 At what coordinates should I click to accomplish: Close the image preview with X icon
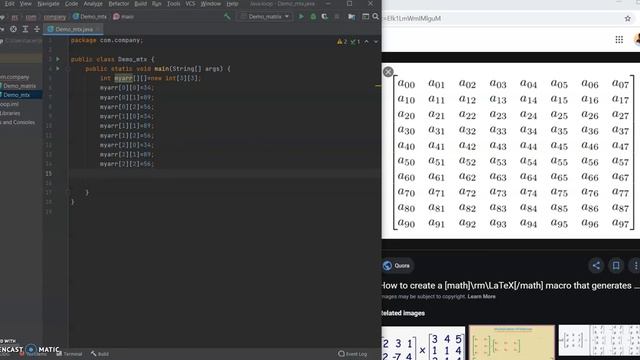388,72
